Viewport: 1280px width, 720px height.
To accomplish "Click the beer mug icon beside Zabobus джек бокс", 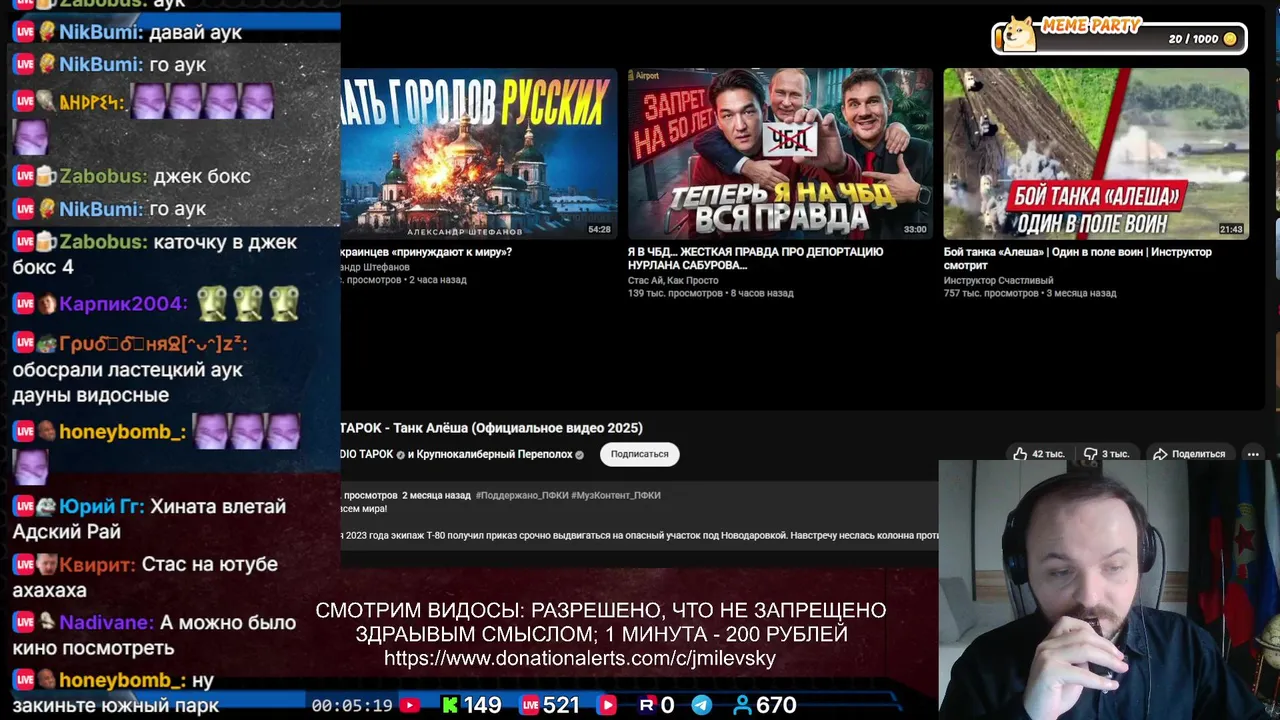I will tap(46, 176).
